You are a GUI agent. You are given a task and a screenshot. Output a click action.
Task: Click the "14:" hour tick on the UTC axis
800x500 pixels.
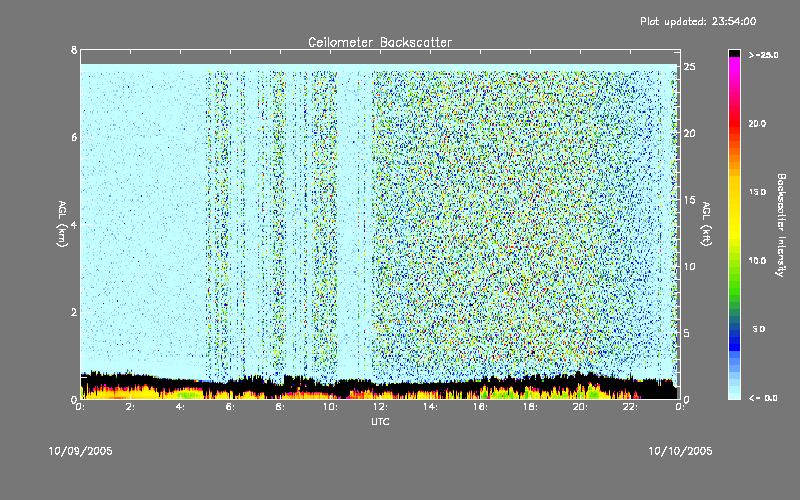point(431,407)
